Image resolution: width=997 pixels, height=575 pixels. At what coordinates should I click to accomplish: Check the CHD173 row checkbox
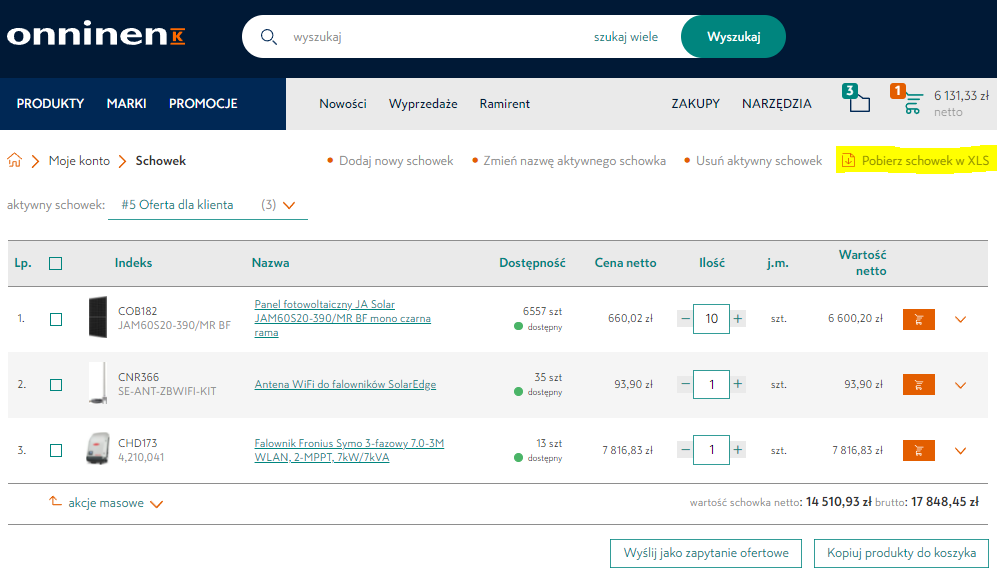click(x=56, y=450)
